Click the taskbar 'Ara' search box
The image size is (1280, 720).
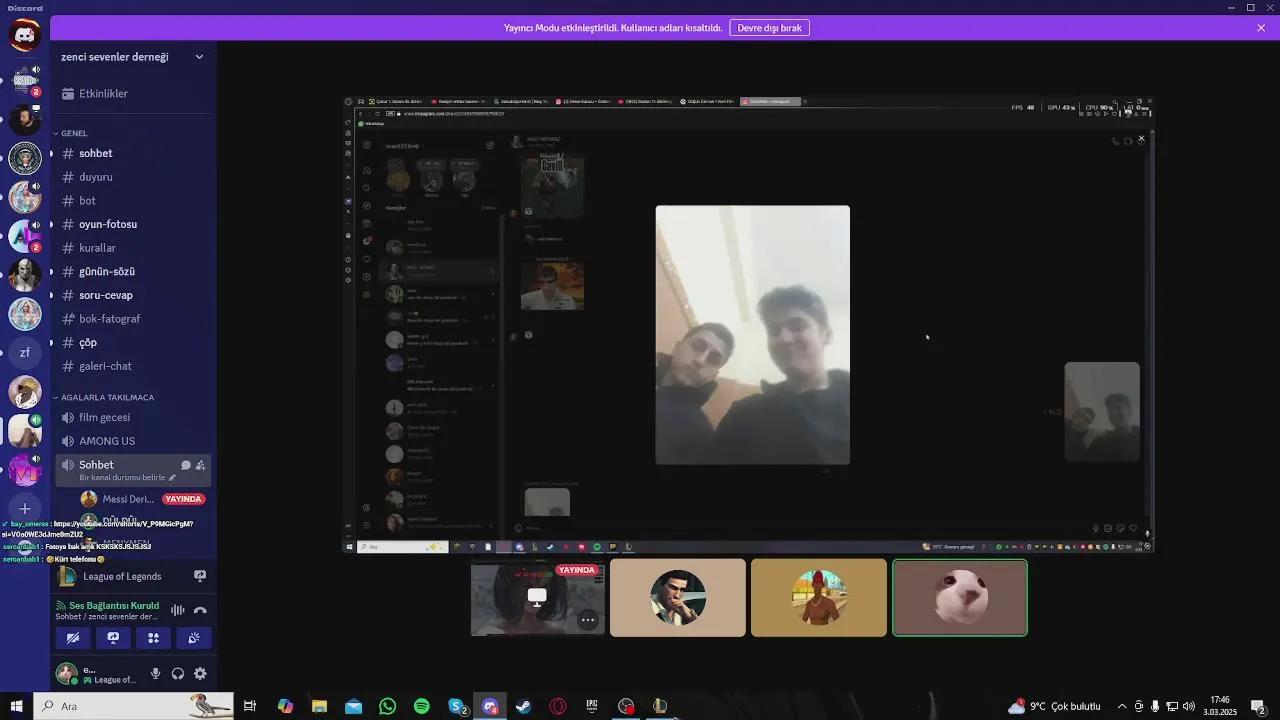pyautogui.click(x=133, y=706)
